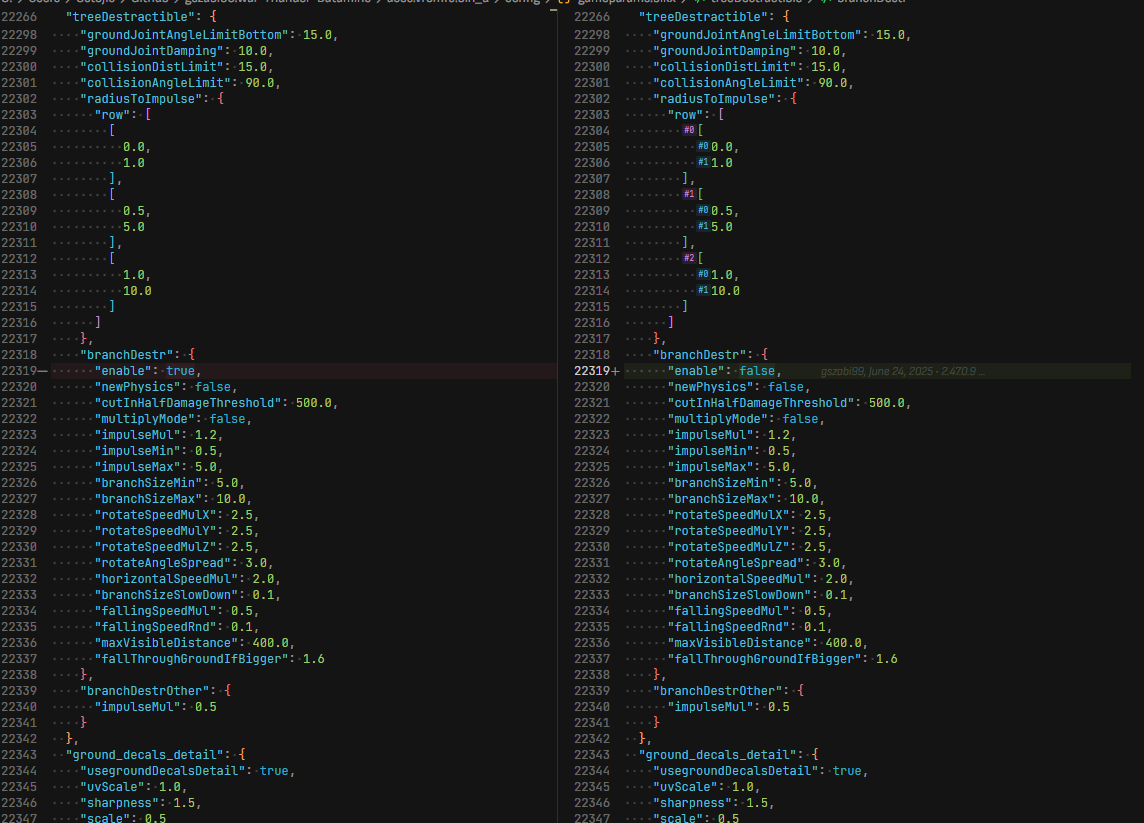The width and height of the screenshot is (1144, 823).
Task: Select line number 22302 in the left pane
Action: [19, 98]
